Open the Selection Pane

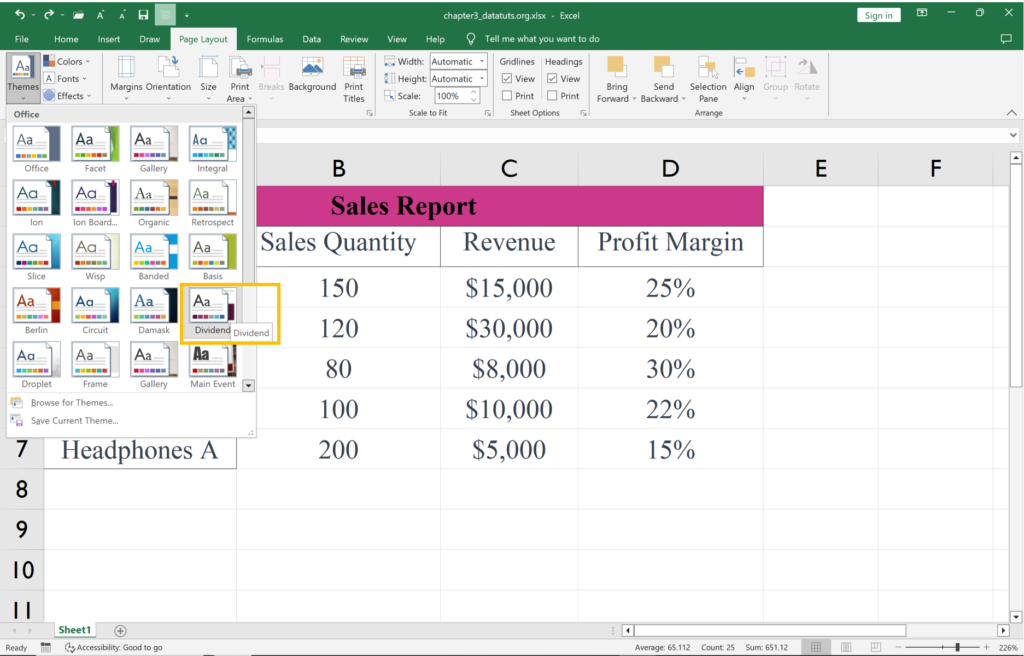pos(708,78)
